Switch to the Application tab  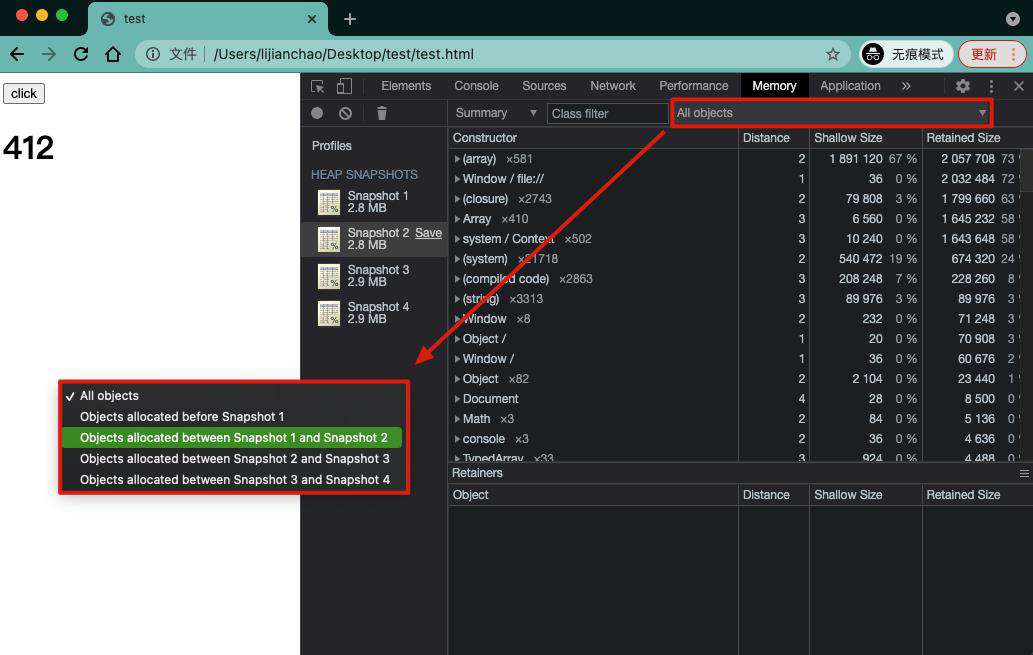[850, 86]
